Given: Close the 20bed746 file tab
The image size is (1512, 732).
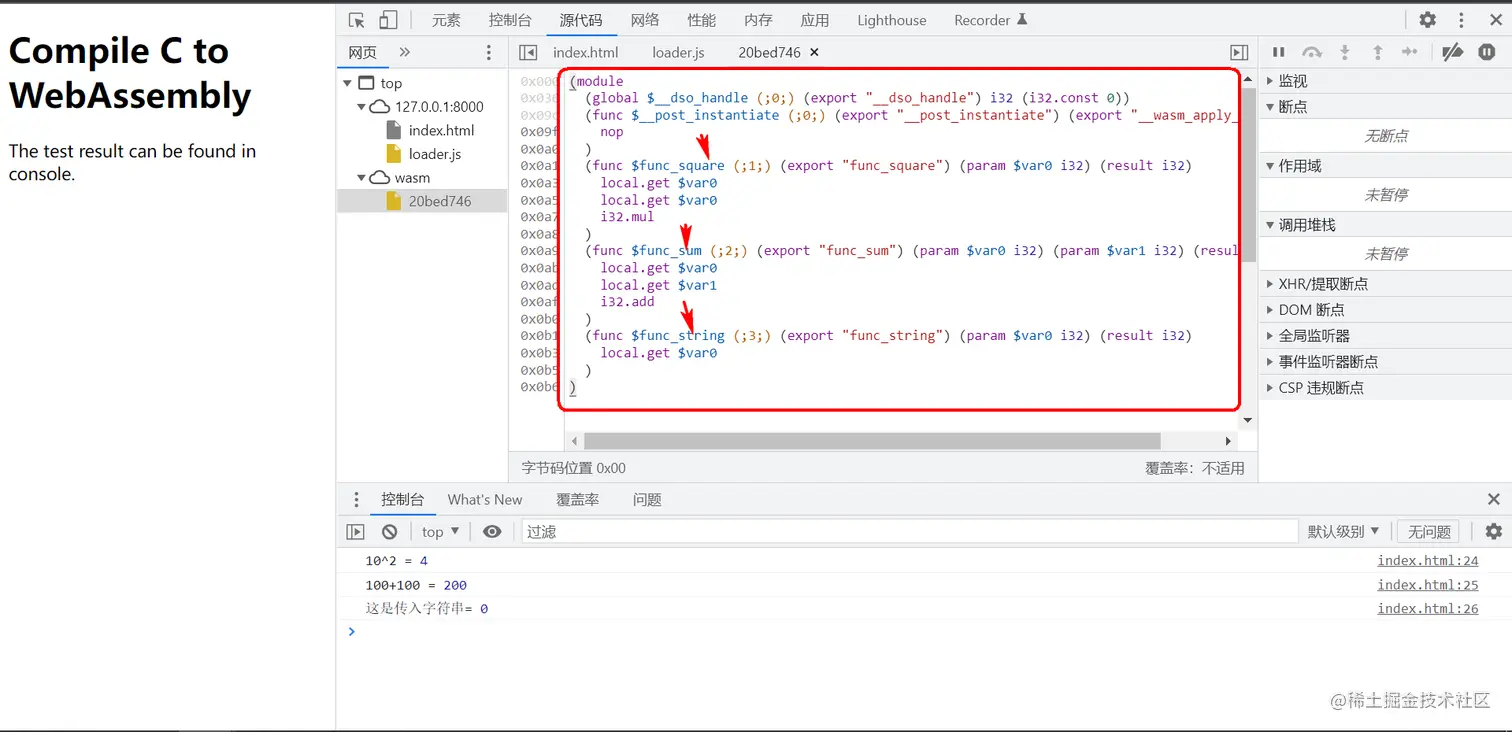Looking at the screenshot, I should click(x=814, y=53).
